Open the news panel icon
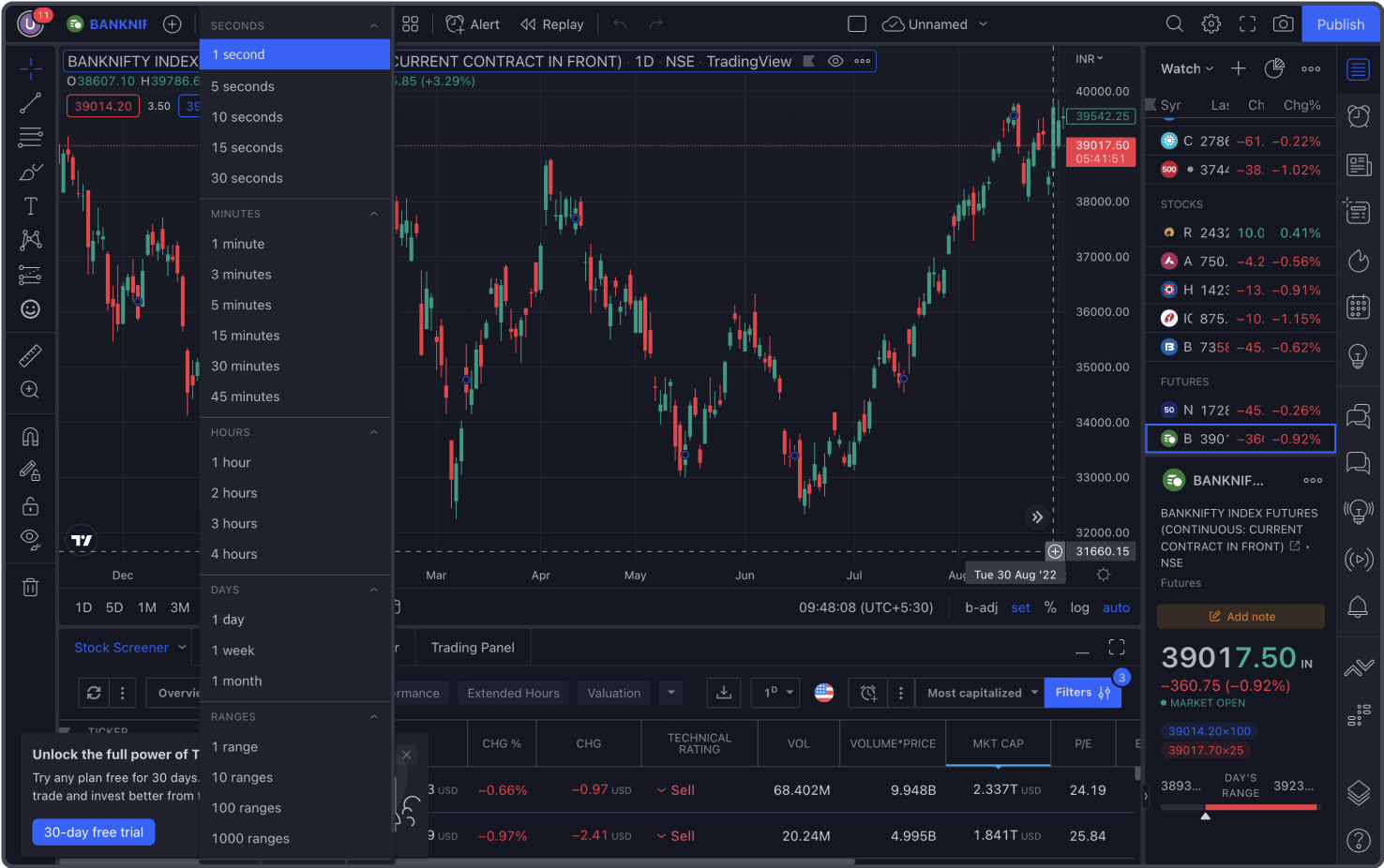1384x868 pixels. click(1359, 165)
